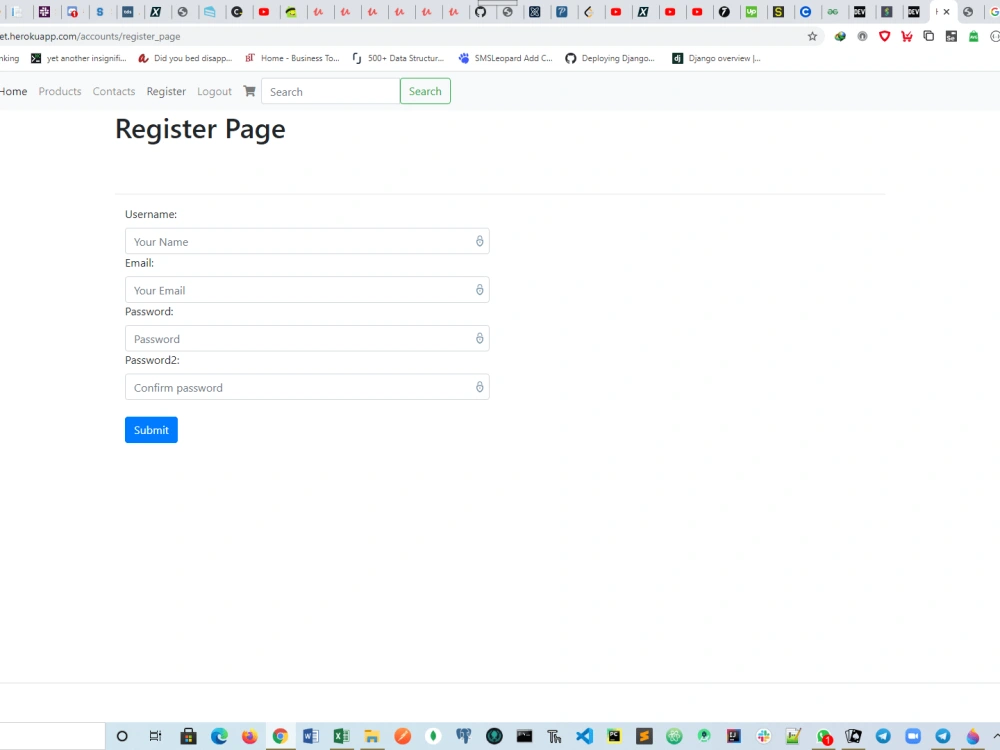The image size is (1000, 750).
Task: Click the blue Submit button
Action: 151,430
